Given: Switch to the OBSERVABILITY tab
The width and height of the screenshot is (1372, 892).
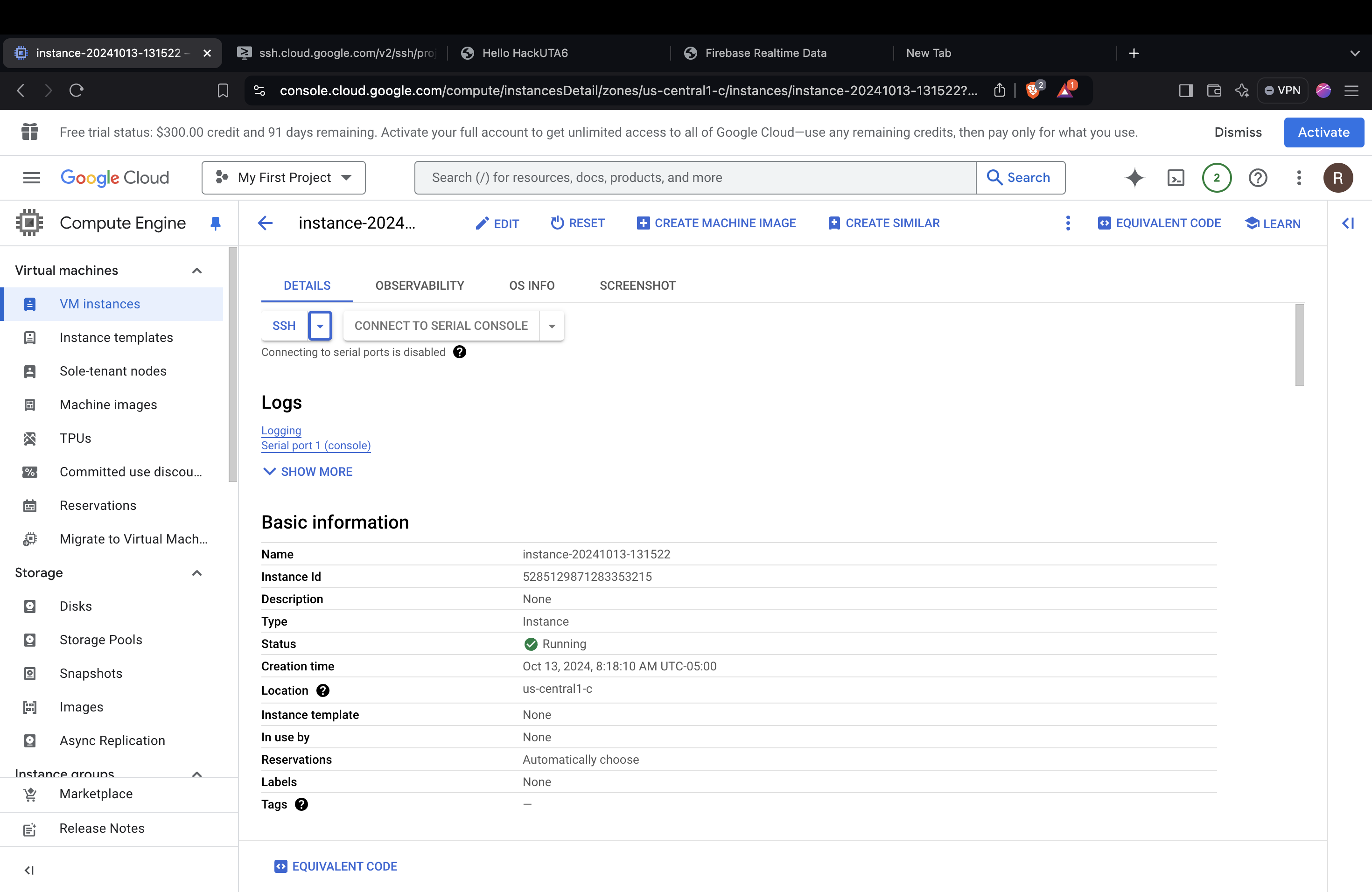Looking at the screenshot, I should click(x=419, y=286).
